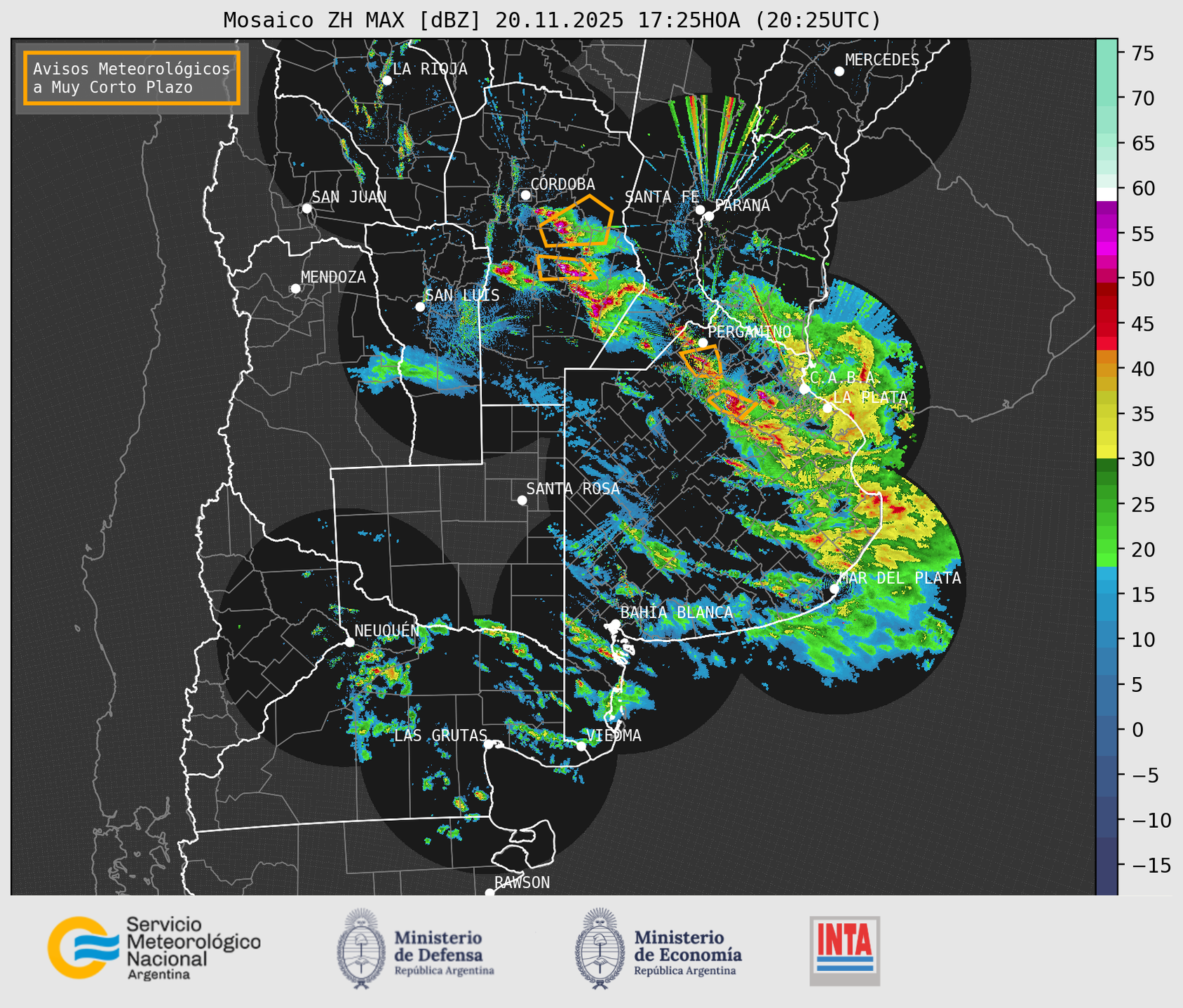The height and width of the screenshot is (1008, 1183).
Task: Click the 25 tick label on colorbar
Action: 1142,504
